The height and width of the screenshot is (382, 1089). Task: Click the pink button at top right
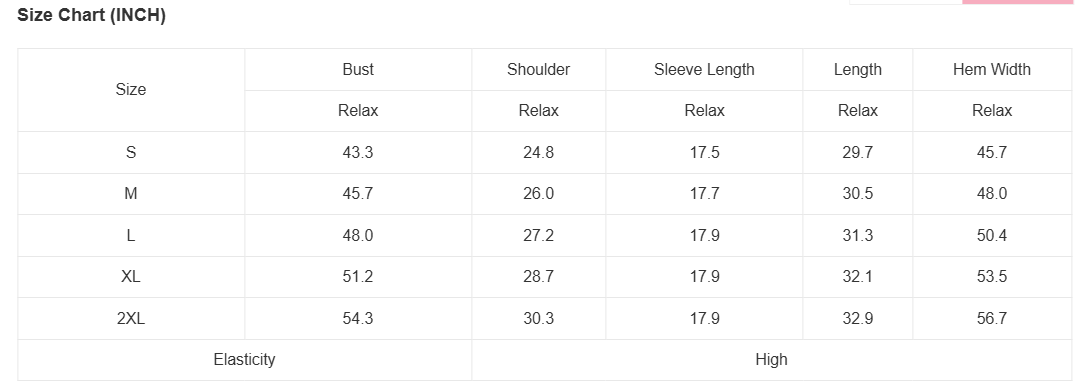tap(1017, 2)
